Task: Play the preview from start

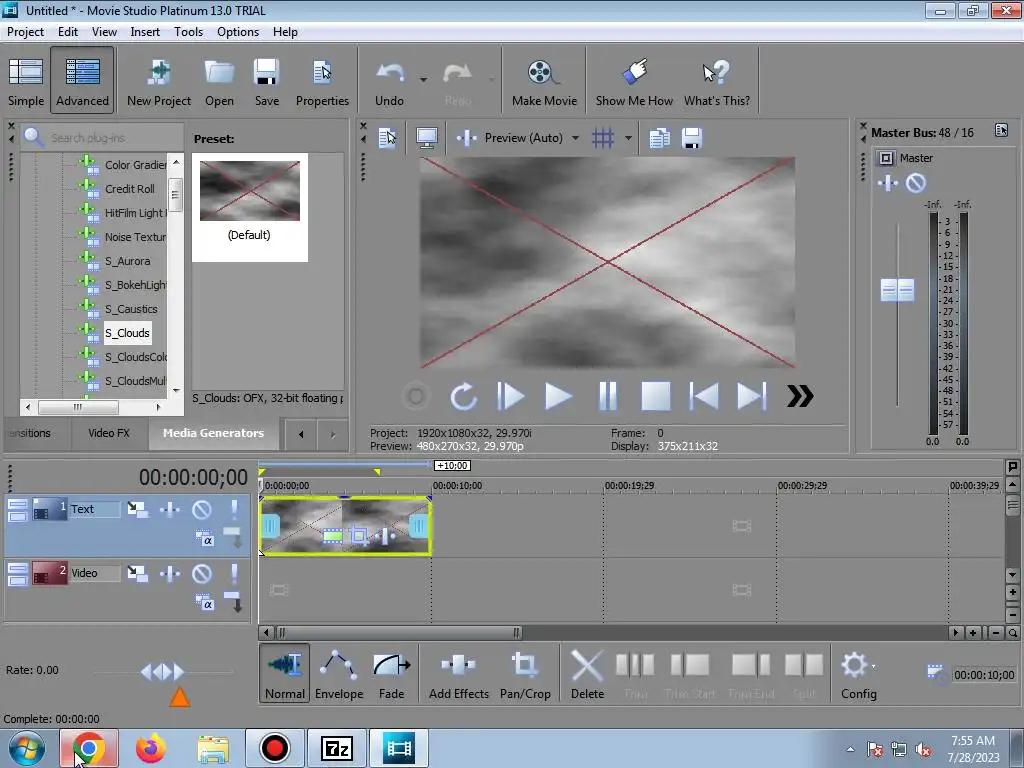Action: (x=511, y=396)
